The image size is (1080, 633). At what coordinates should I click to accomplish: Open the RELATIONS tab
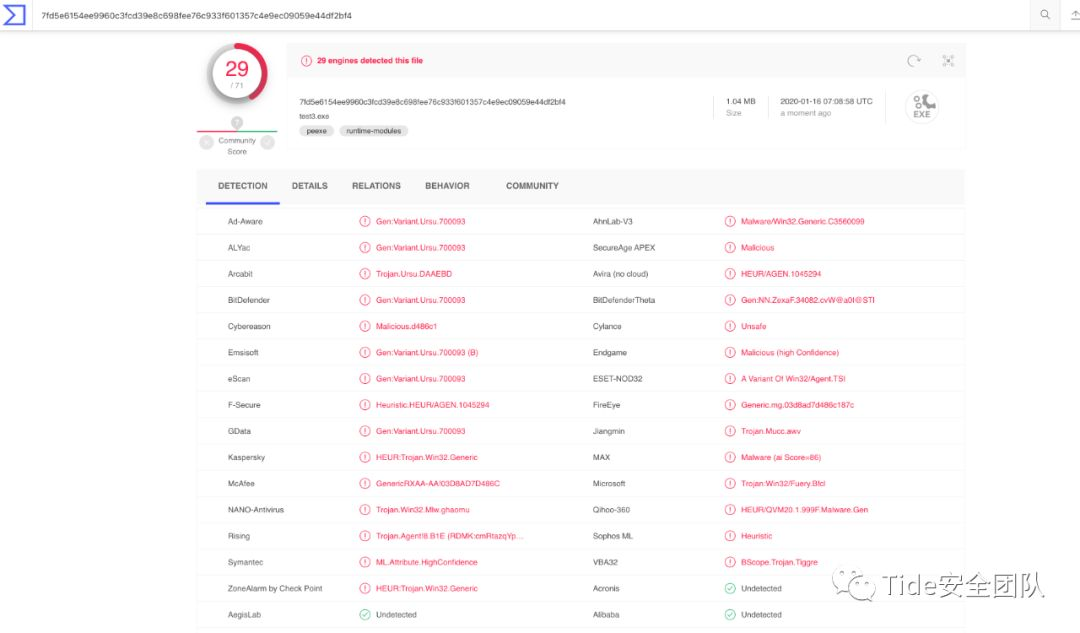pos(376,186)
